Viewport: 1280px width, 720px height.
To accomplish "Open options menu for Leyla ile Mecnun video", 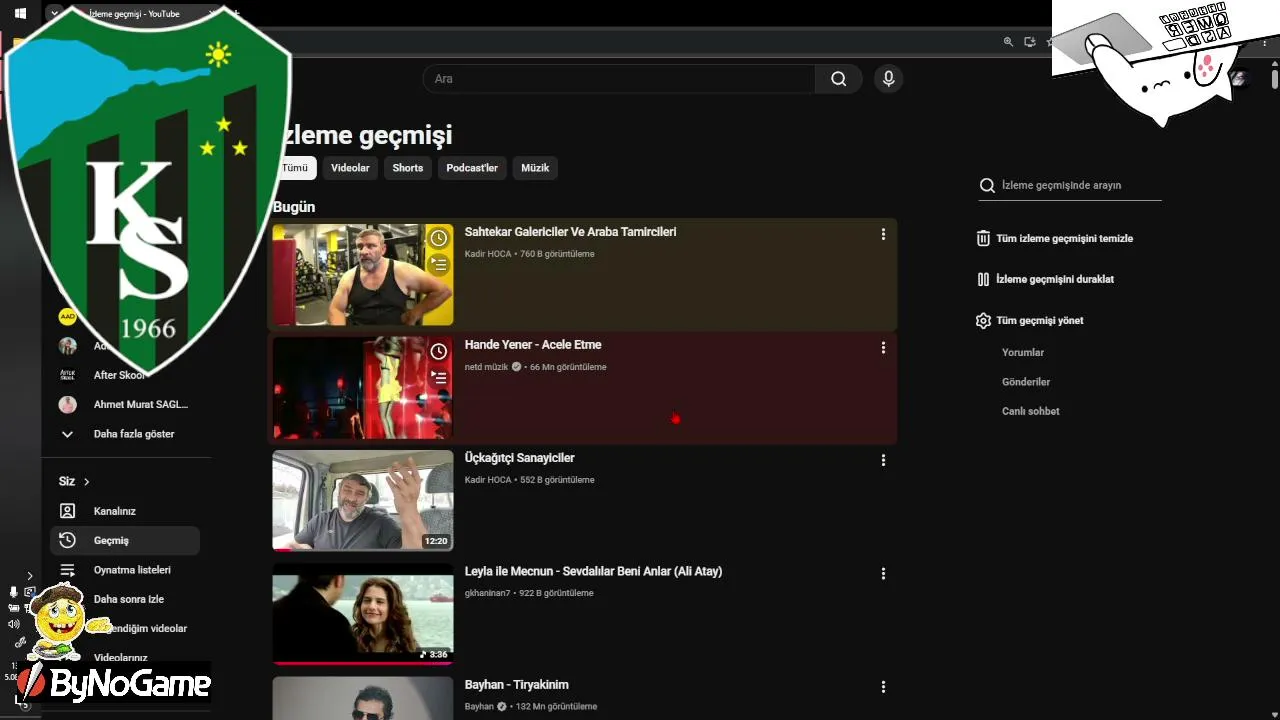I will [x=883, y=574].
